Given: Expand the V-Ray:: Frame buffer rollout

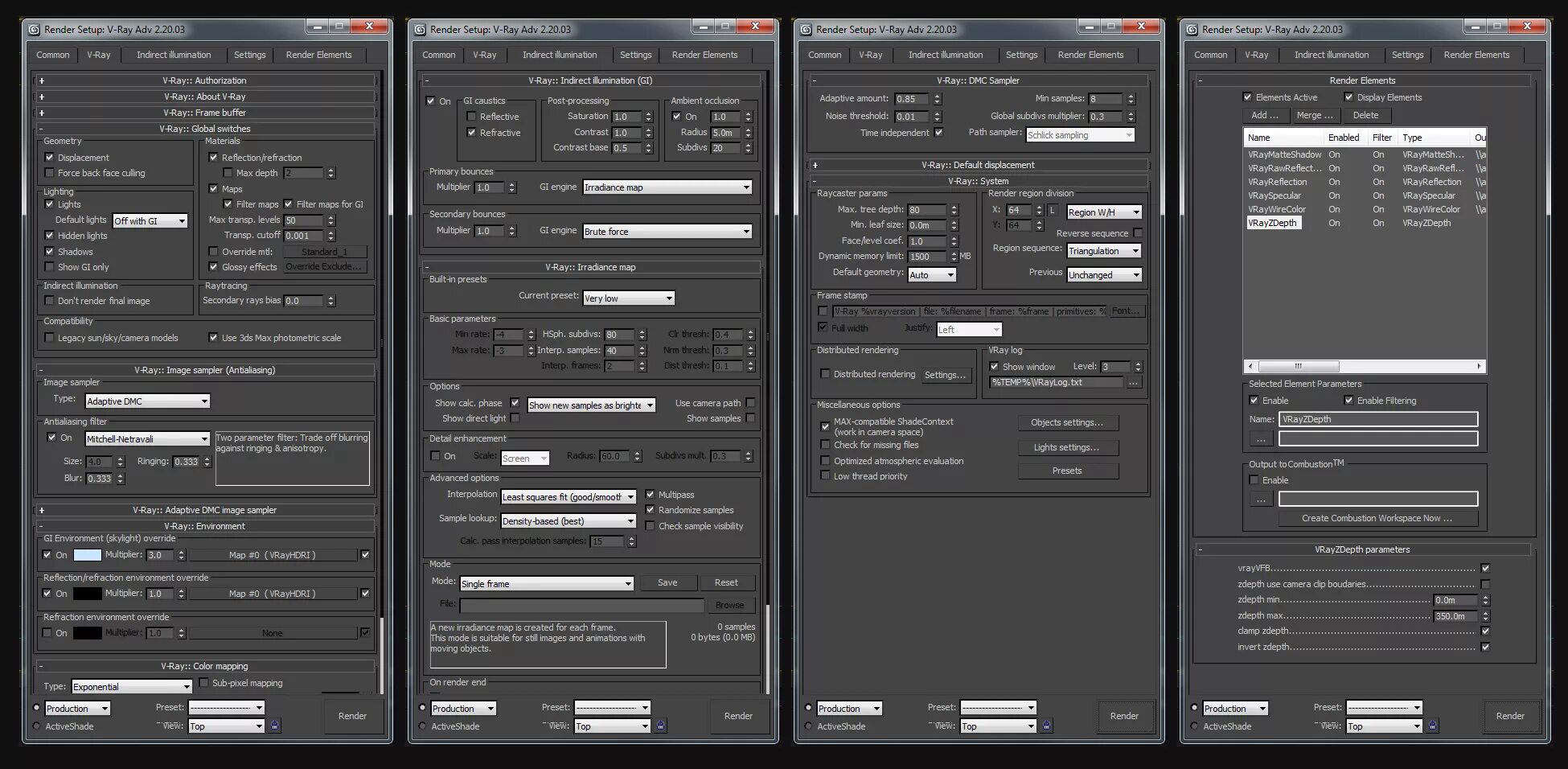Looking at the screenshot, I should [204, 113].
